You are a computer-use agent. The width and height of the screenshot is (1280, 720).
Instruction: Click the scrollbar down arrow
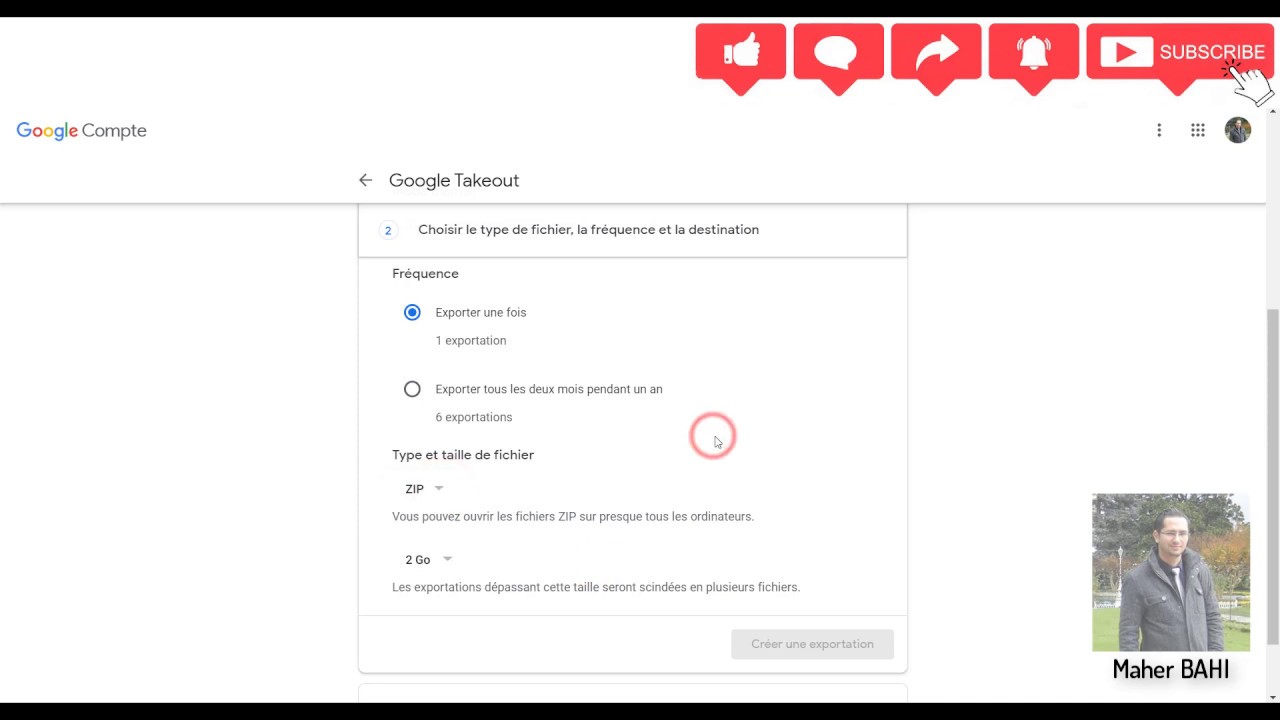(x=1272, y=696)
